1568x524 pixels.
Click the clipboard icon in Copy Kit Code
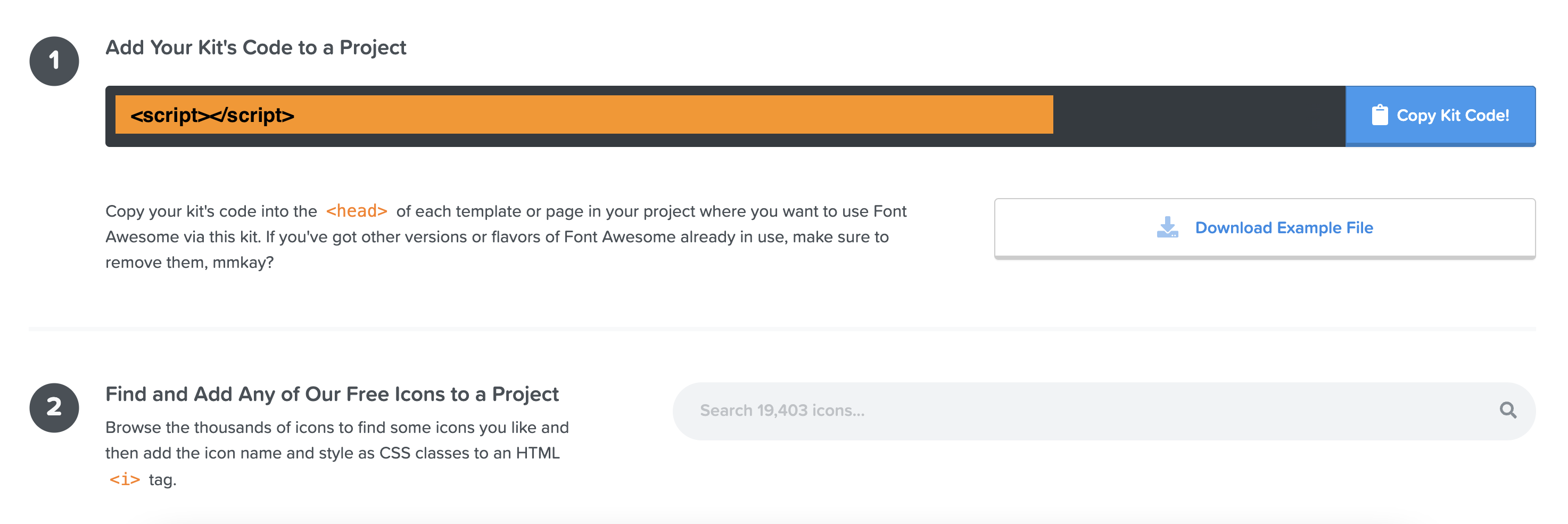(1379, 115)
